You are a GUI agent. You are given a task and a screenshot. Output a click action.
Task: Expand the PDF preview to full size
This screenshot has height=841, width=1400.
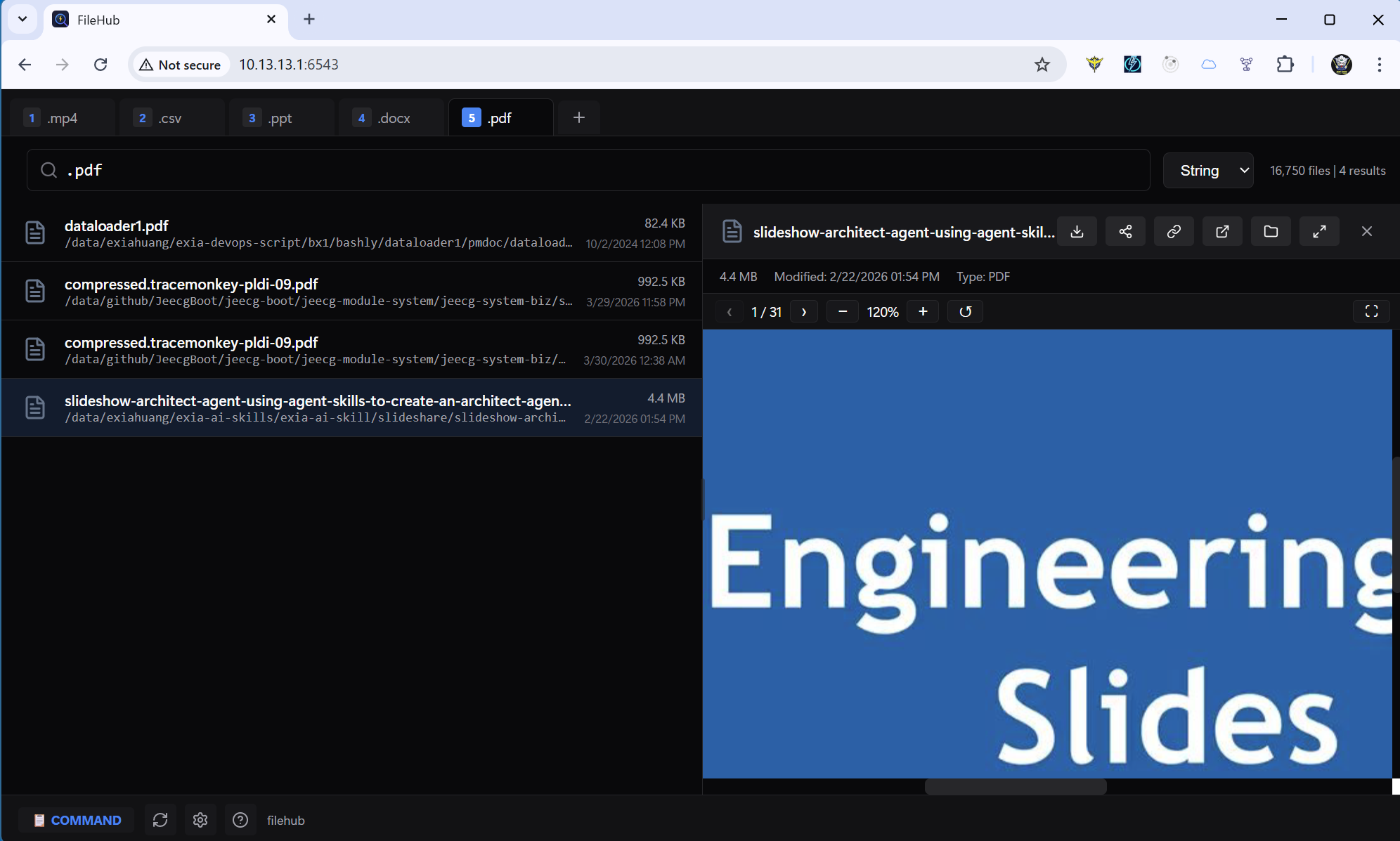(x=1319, y=230)
